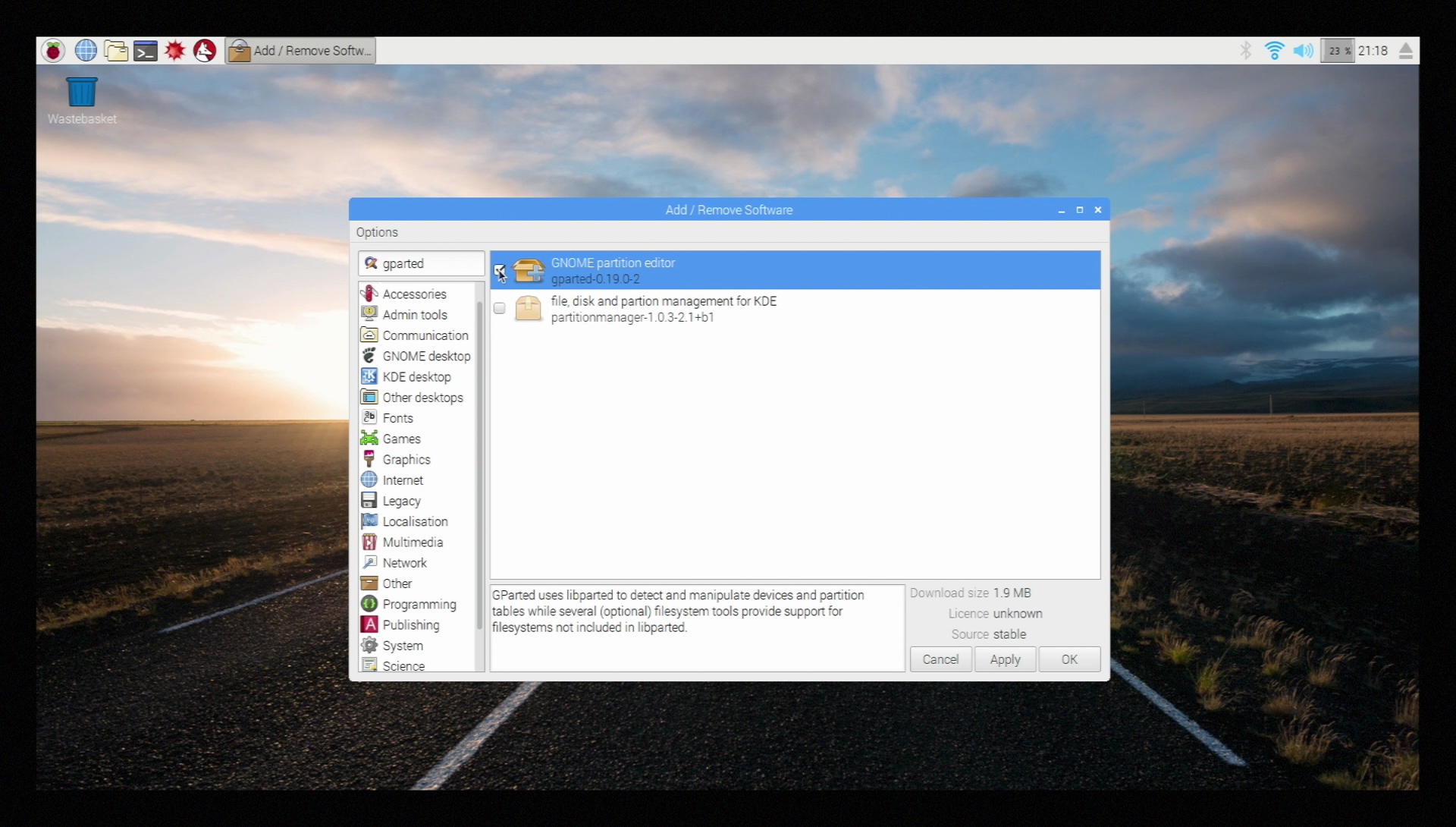1456x827 pixels.
Task: Open the file manager from panel
Action: [x=116, y=51]
